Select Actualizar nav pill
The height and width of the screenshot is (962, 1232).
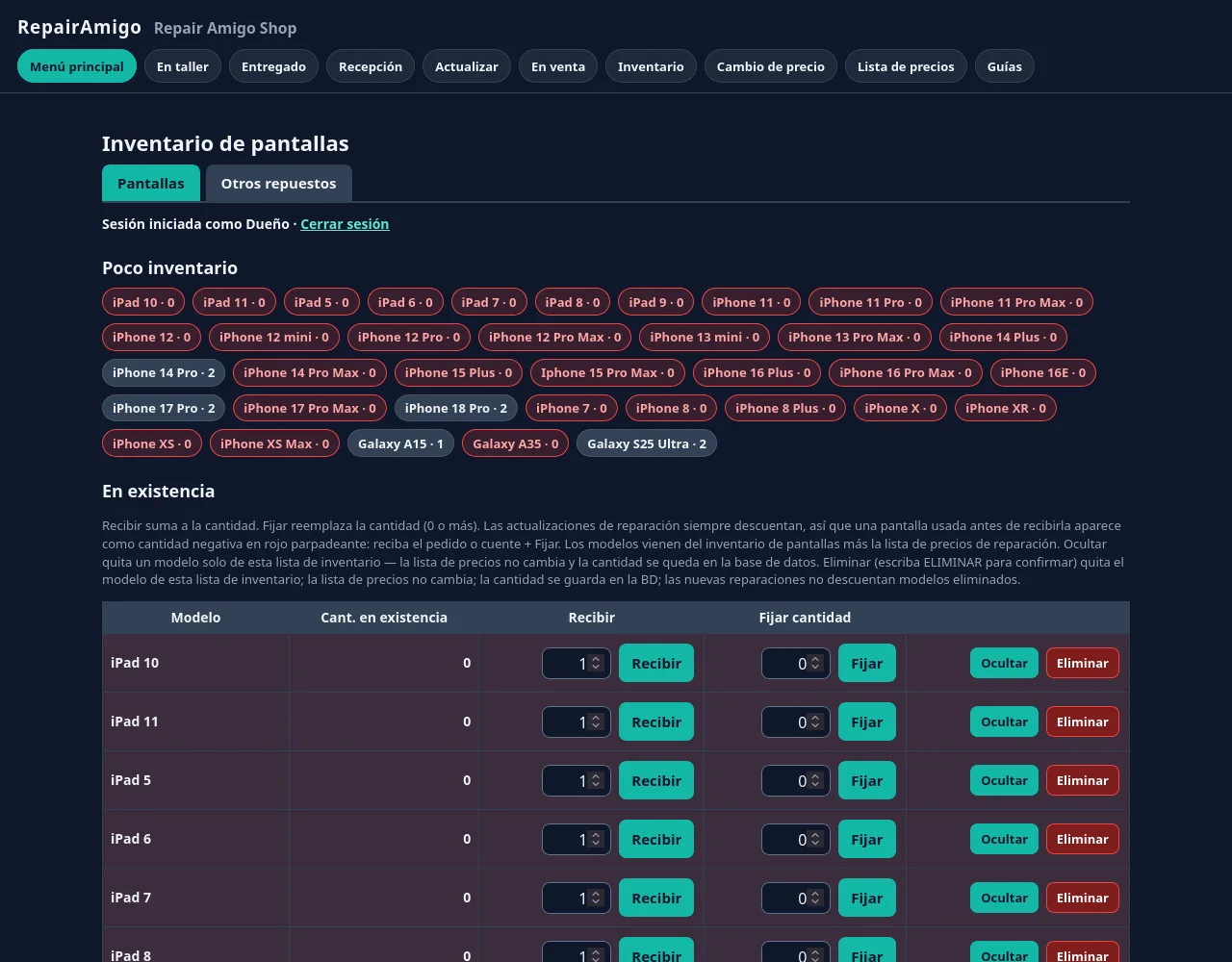467,66
